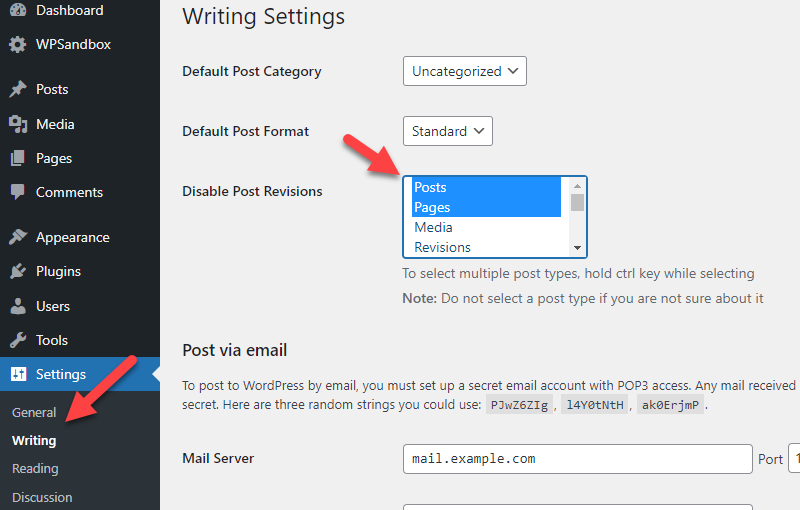The image size is (800, 510).
Task: Select the Settings menu item
Action: tap(80, 374)
